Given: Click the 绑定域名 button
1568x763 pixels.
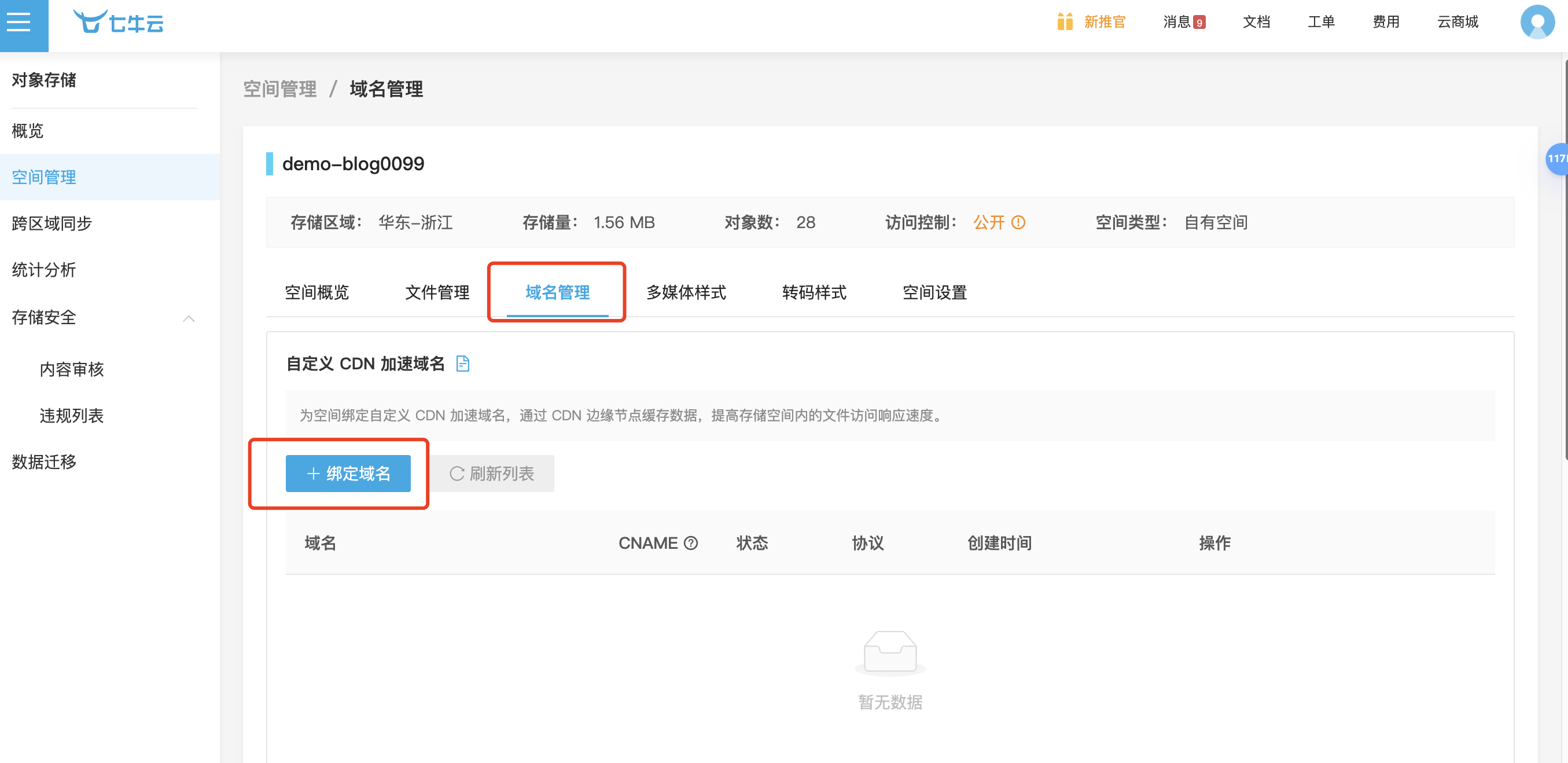Looking at the screenshot, I should [x=348, y=473].
